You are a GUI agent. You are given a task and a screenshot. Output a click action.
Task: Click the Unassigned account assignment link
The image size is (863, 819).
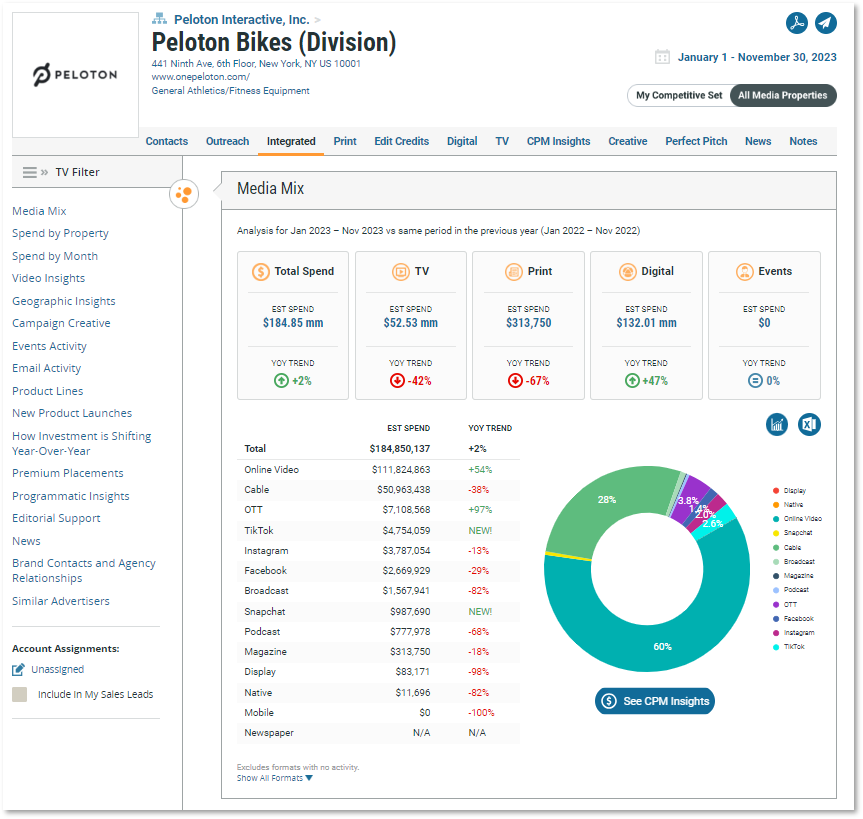tap(58, 669)
